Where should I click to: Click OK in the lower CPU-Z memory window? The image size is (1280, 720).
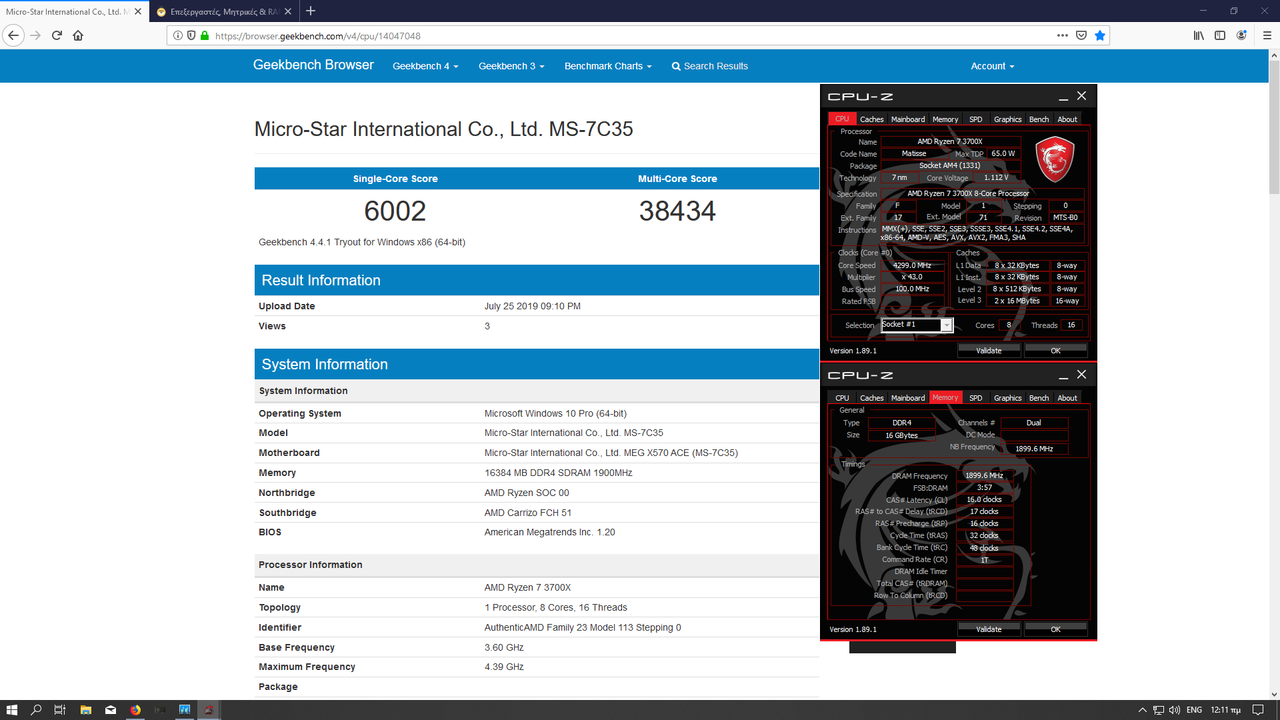pyautogui.click(x=1056, y=629)
